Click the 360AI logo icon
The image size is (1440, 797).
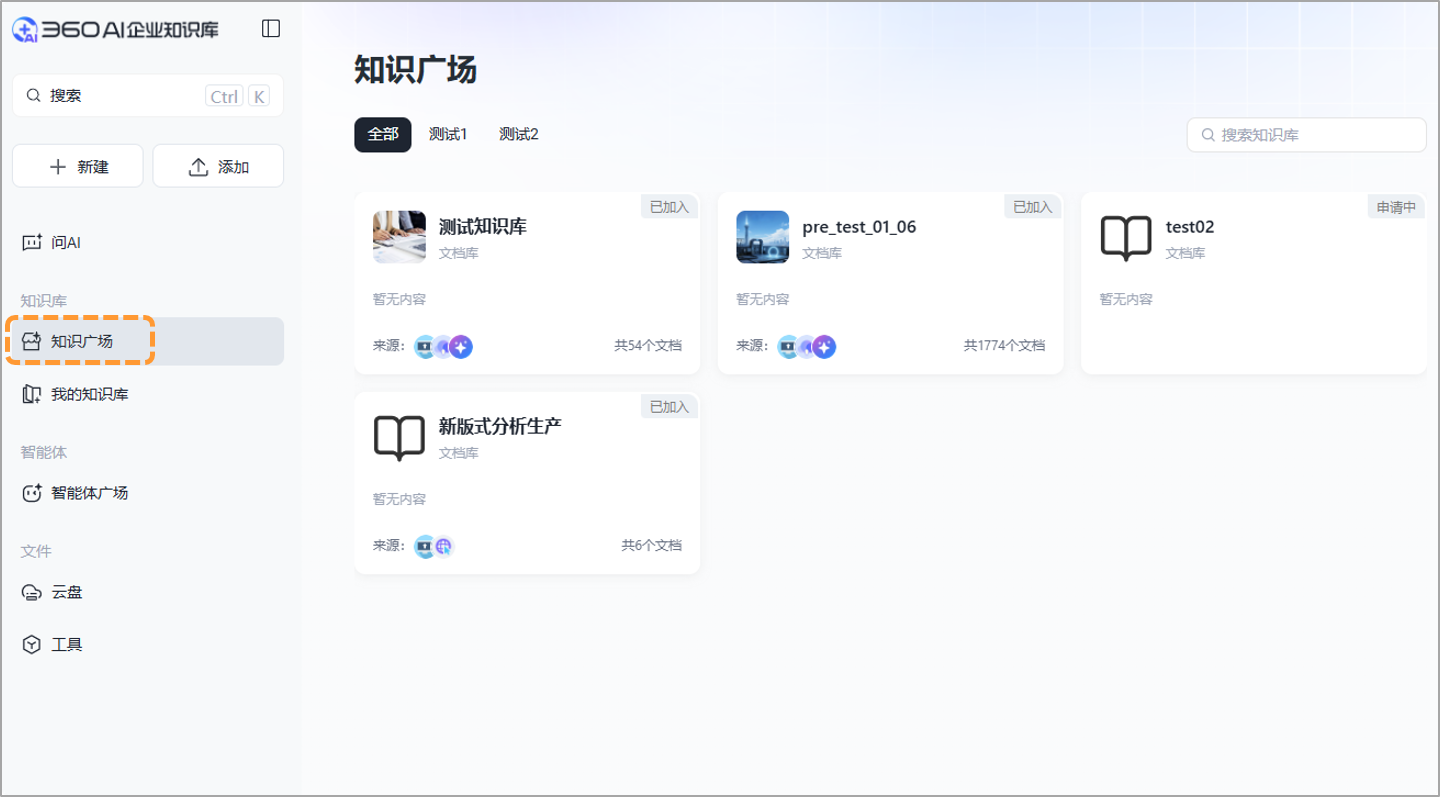click(x=25, y=30)
